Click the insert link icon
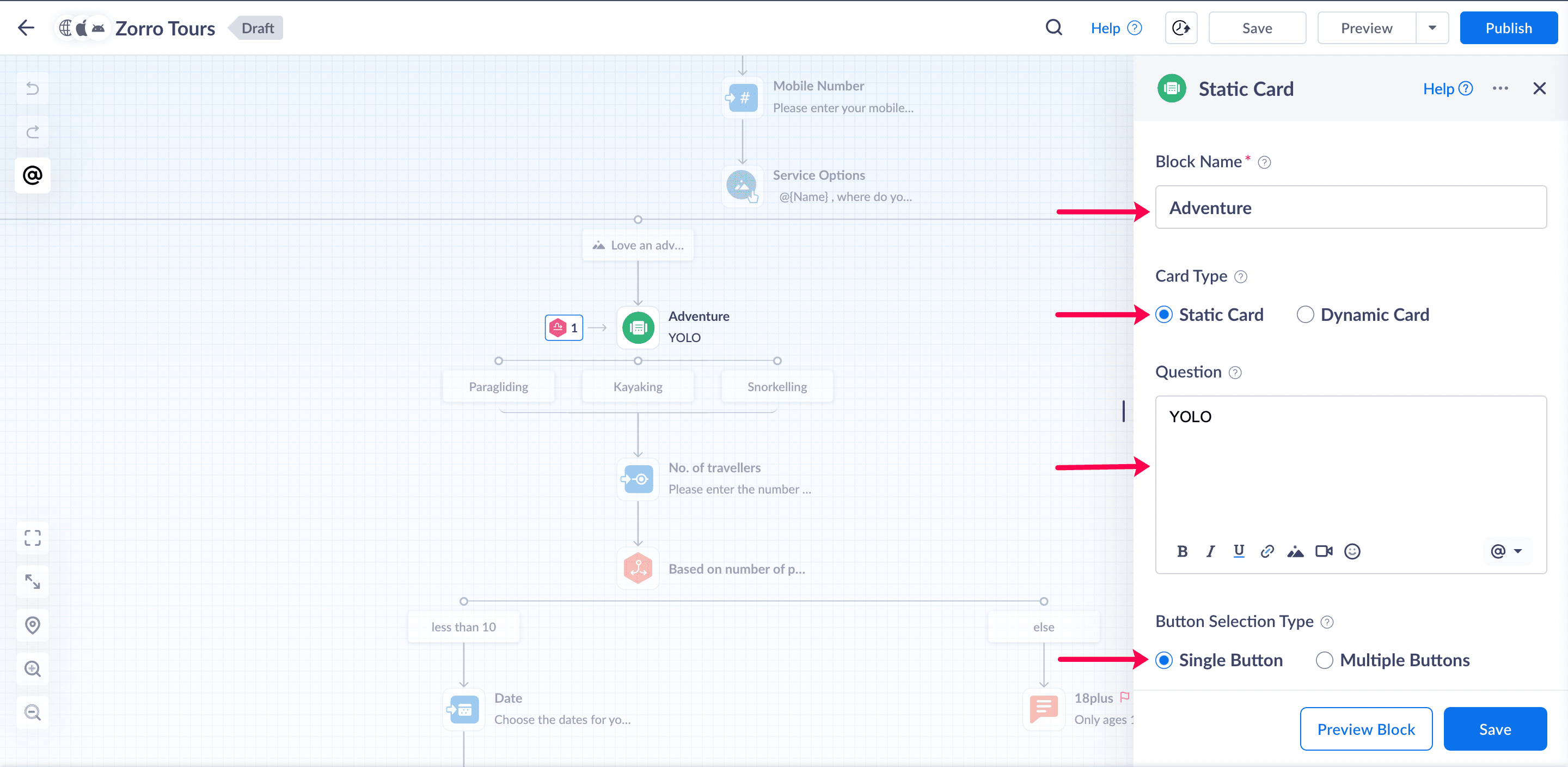The width and height of the screenshot is (1568, 767). click(x=1267, y=551)
